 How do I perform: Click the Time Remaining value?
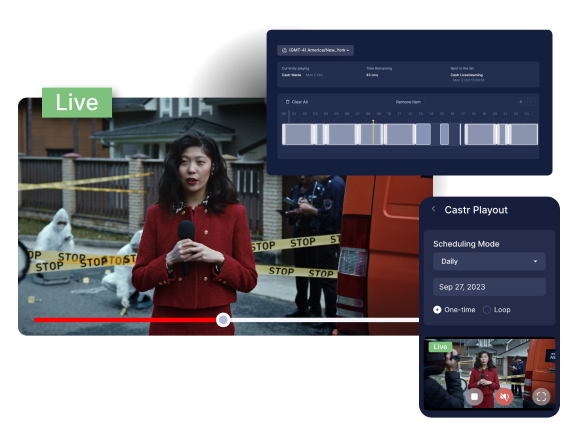pos(372,75)
